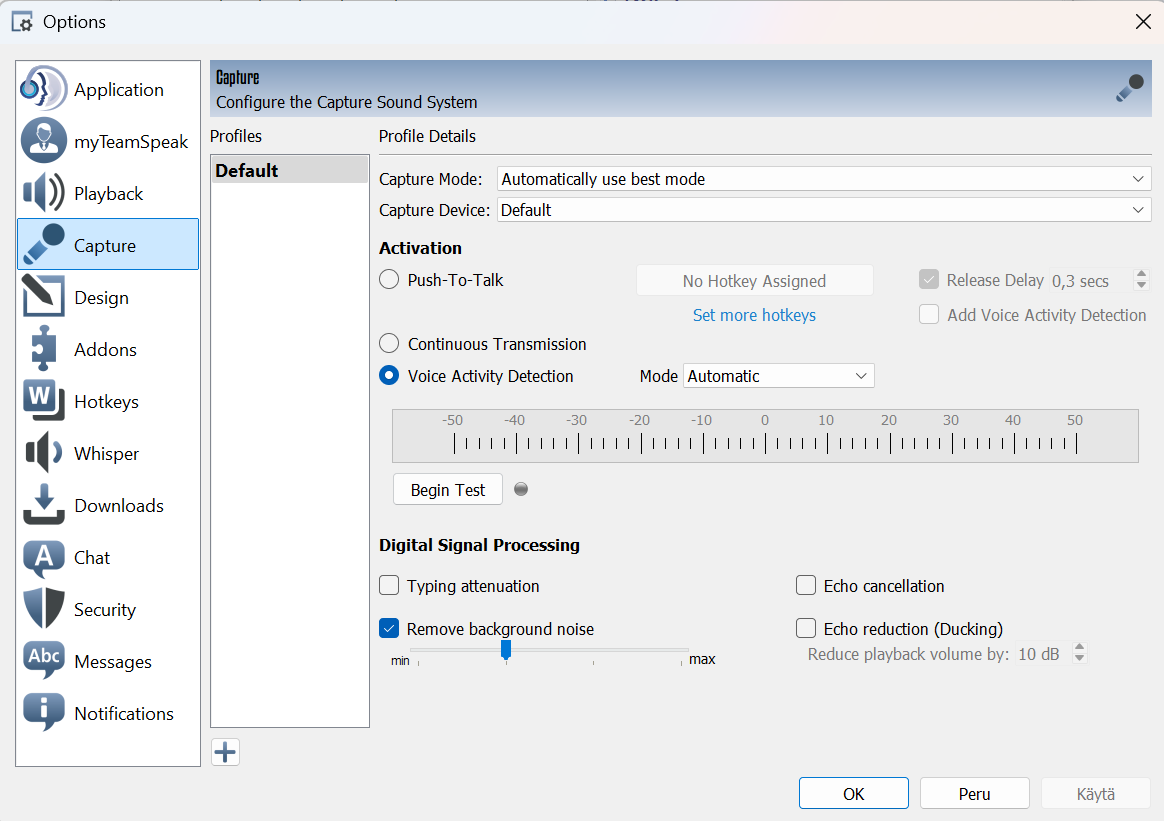The width and height of the screenshot is (1164, 821).
Task: Select Voice Activity Detection radio
Action: [x=389, y=376]
